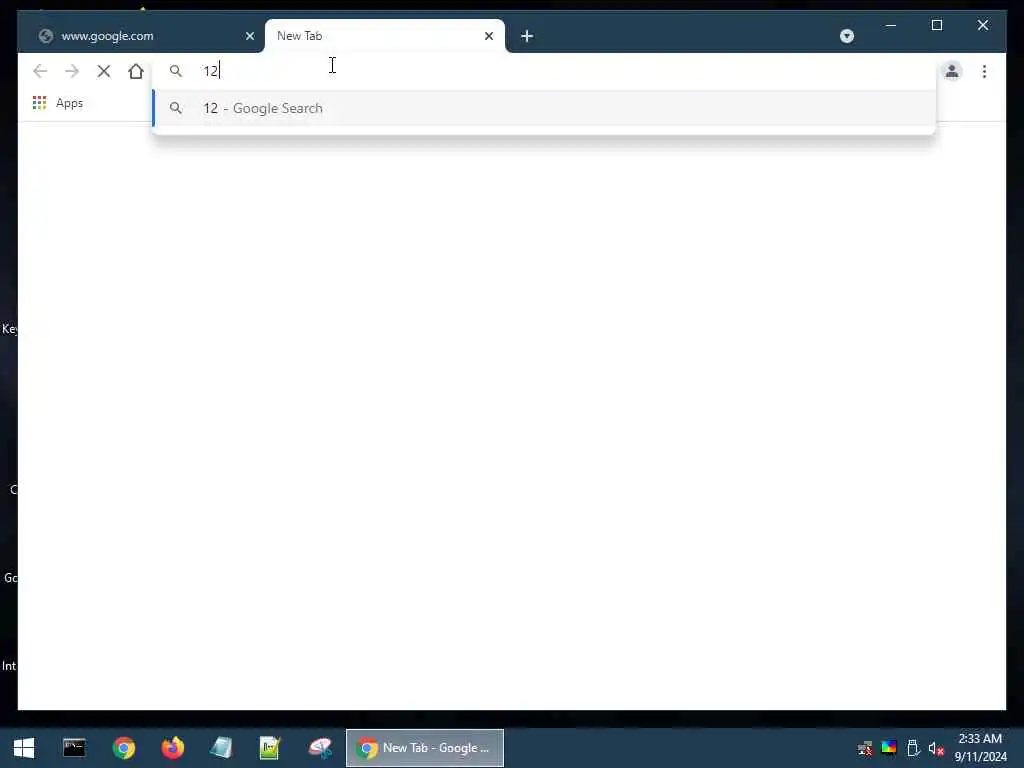Screen dimensions: 1024x768
Task: Go forward using the forward arrow
Action: pos(72,71)
